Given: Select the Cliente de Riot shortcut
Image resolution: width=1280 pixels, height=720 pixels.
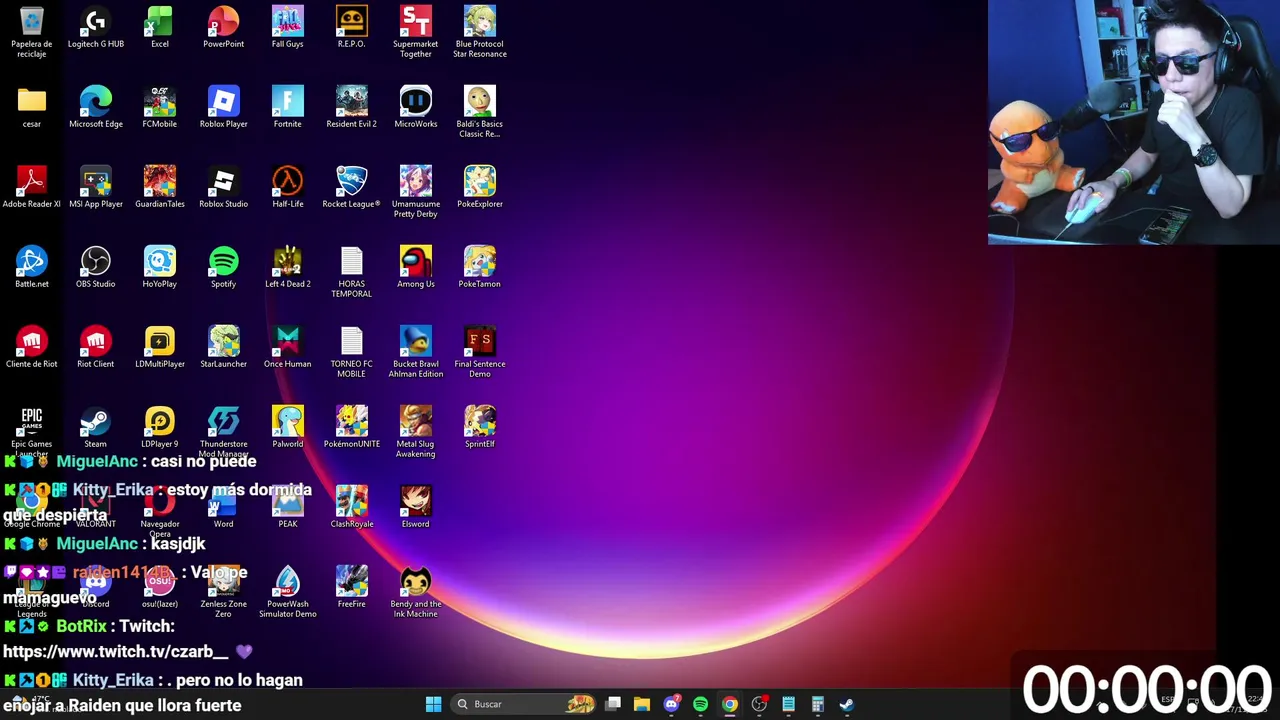Looking at the screenshot, I should coord(31,348).
